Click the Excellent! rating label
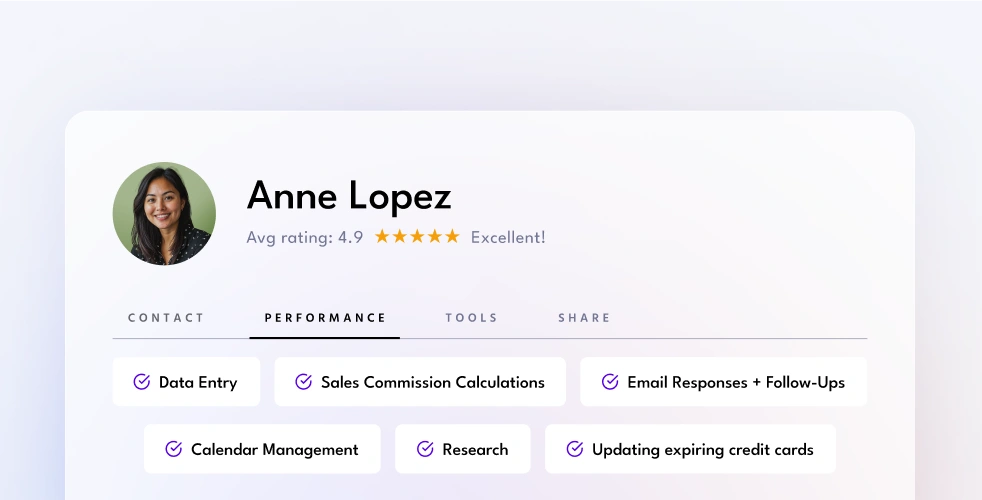The height and width of the screenshot is (500, 982). pyautogui.click(x=508, y=237)
